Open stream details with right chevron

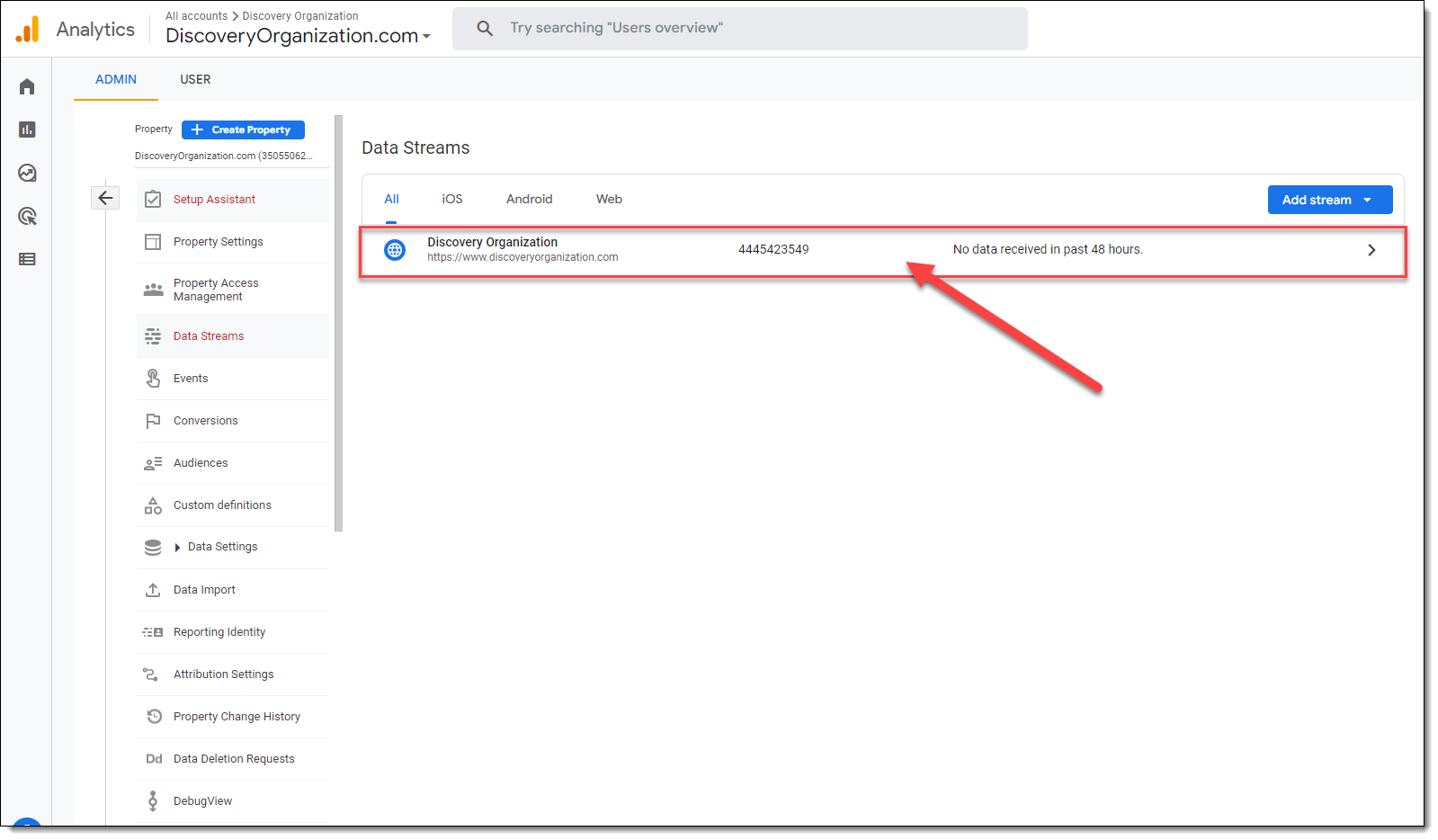[x=1371, y=250]
